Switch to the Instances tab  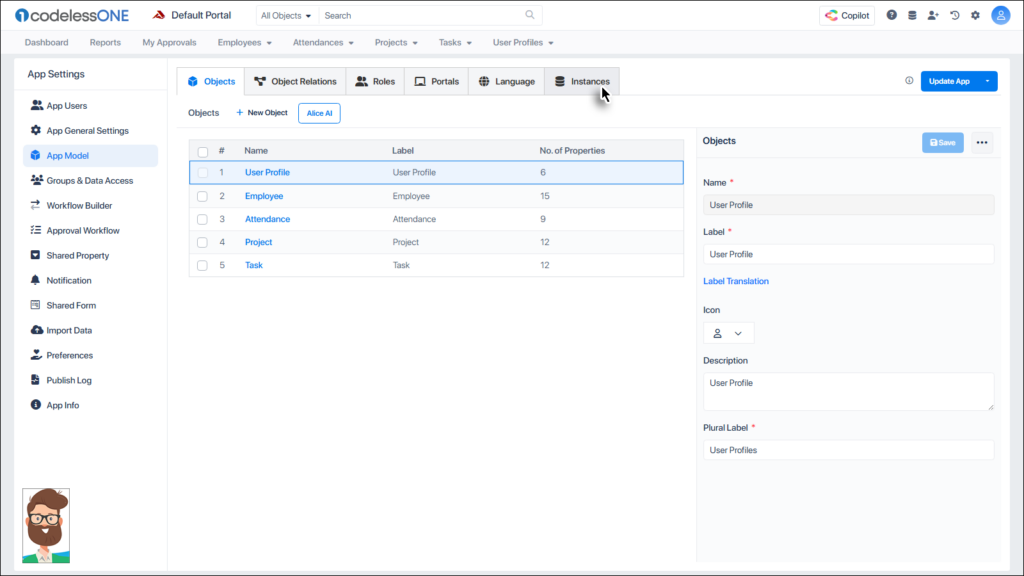point(582,82)
